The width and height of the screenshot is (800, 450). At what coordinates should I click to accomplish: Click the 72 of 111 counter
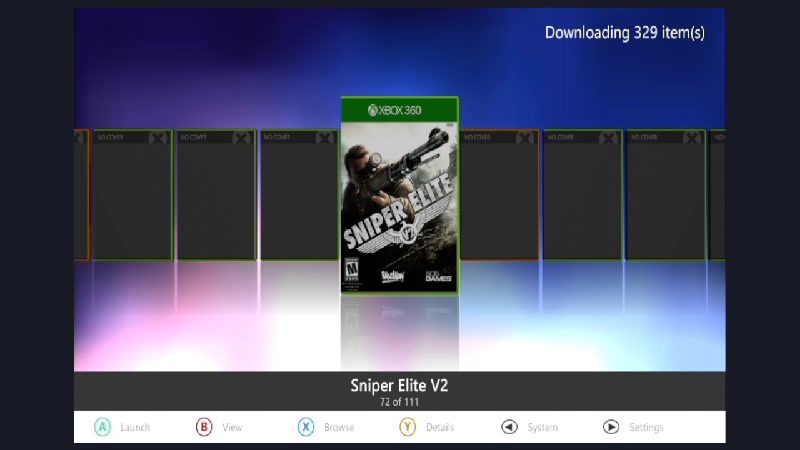(399, 402)
